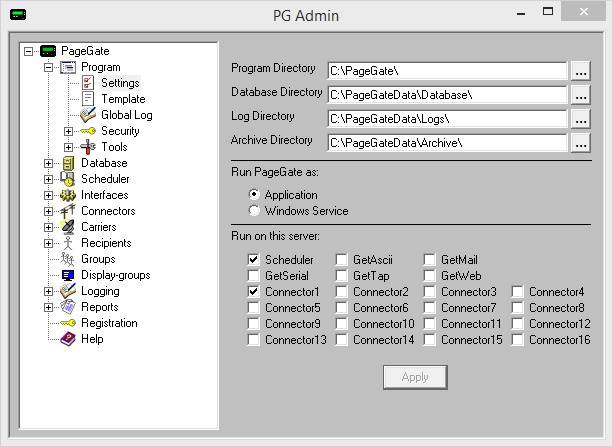Image resolution: width=613 pixels, height=447 pixels.
Task: Select the Display-groups tree item
Action: point(116,275)
